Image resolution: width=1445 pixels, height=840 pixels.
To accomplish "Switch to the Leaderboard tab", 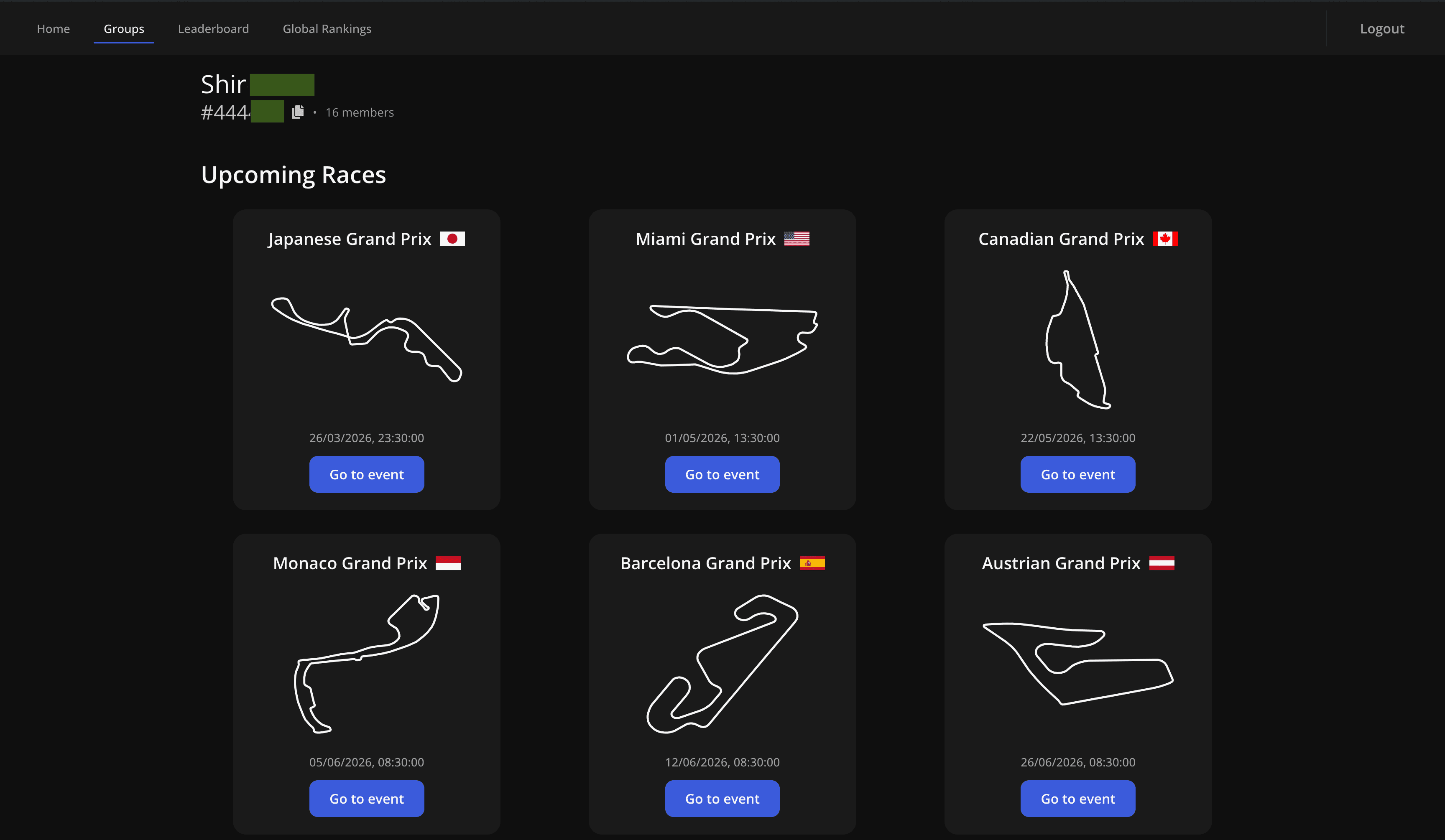I will (x=213, y=29).
